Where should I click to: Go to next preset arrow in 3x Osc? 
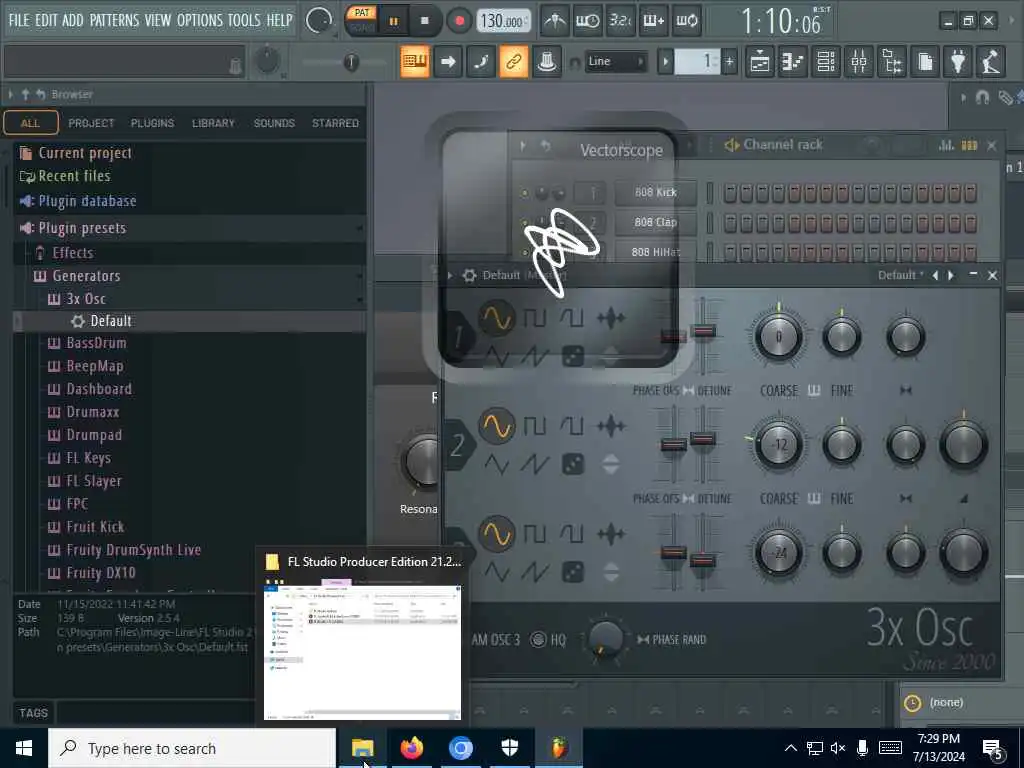click(951, 276)
